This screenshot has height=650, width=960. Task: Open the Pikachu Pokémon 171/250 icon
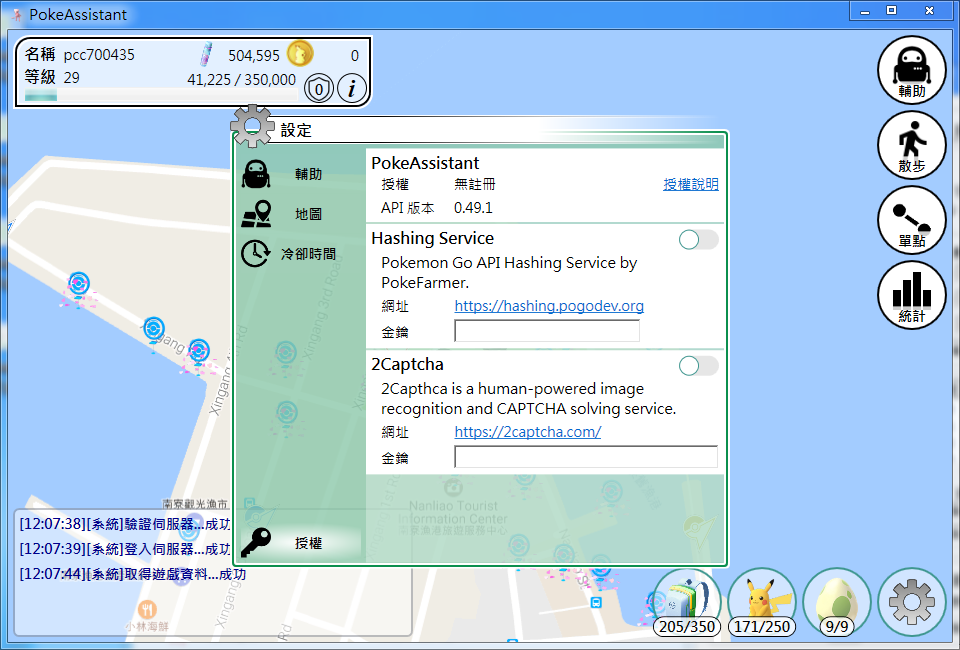point(762,603)
